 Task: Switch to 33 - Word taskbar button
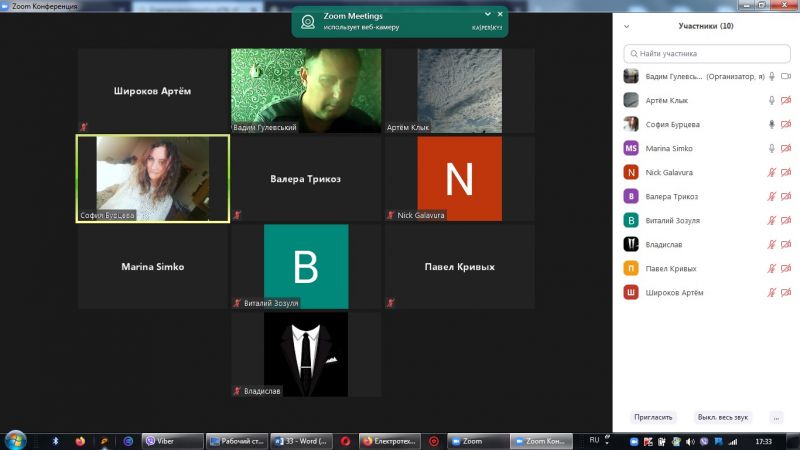tap(302, 441)
